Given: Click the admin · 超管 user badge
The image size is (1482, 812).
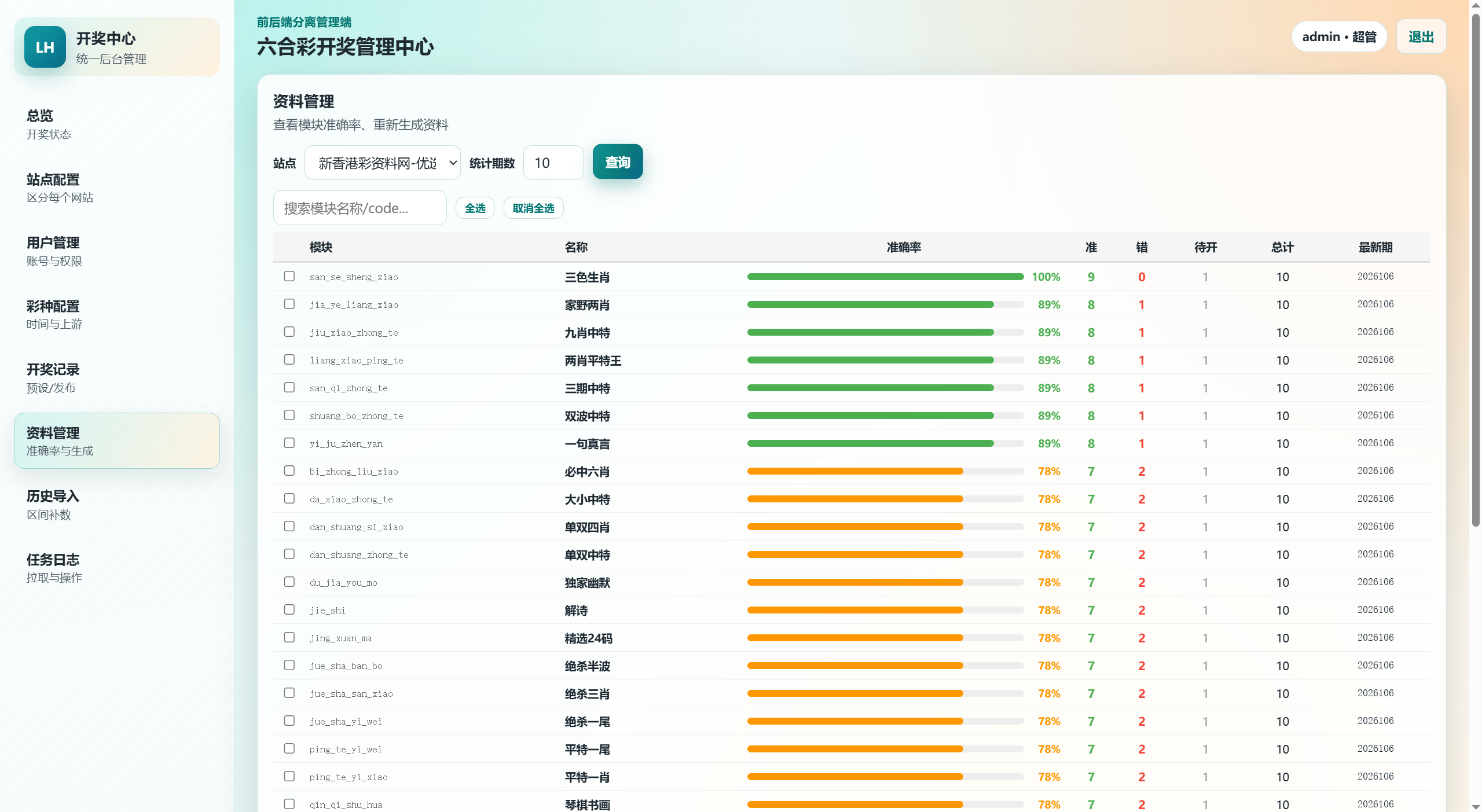Looking at the screenshot, I should point(1339,36).
